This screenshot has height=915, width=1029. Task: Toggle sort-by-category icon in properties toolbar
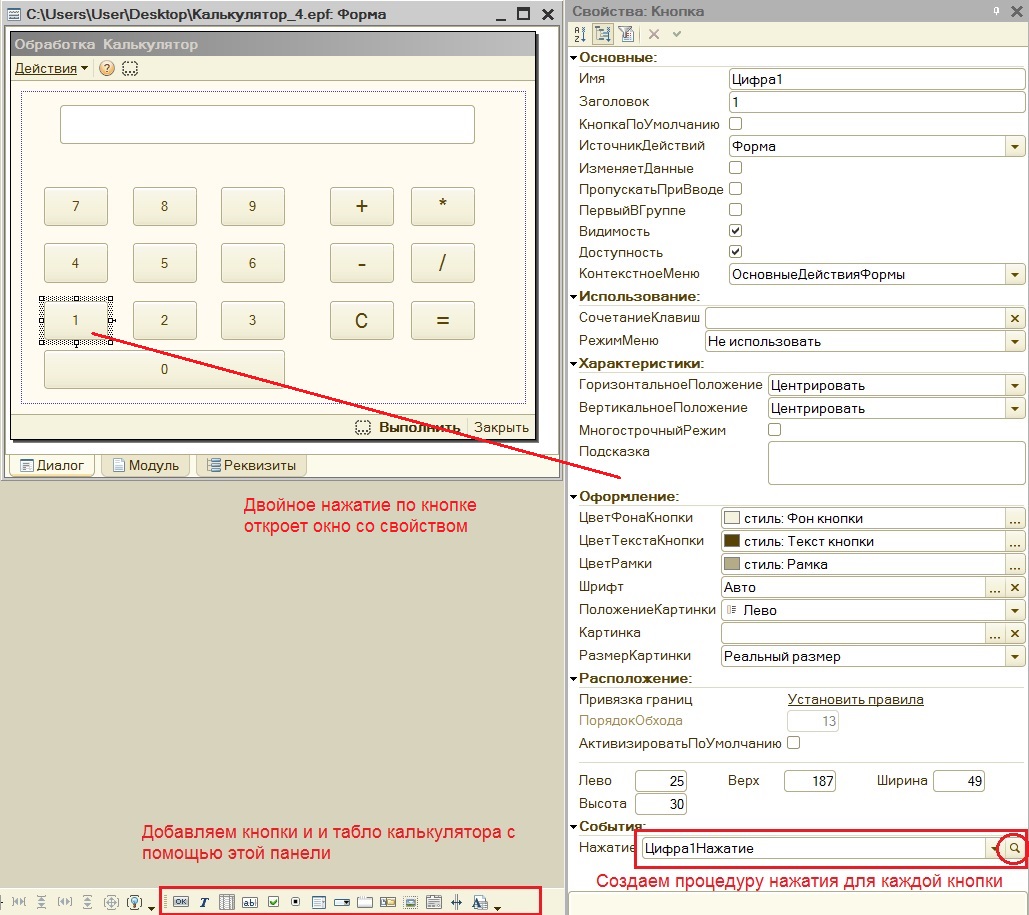pos(602,34)
